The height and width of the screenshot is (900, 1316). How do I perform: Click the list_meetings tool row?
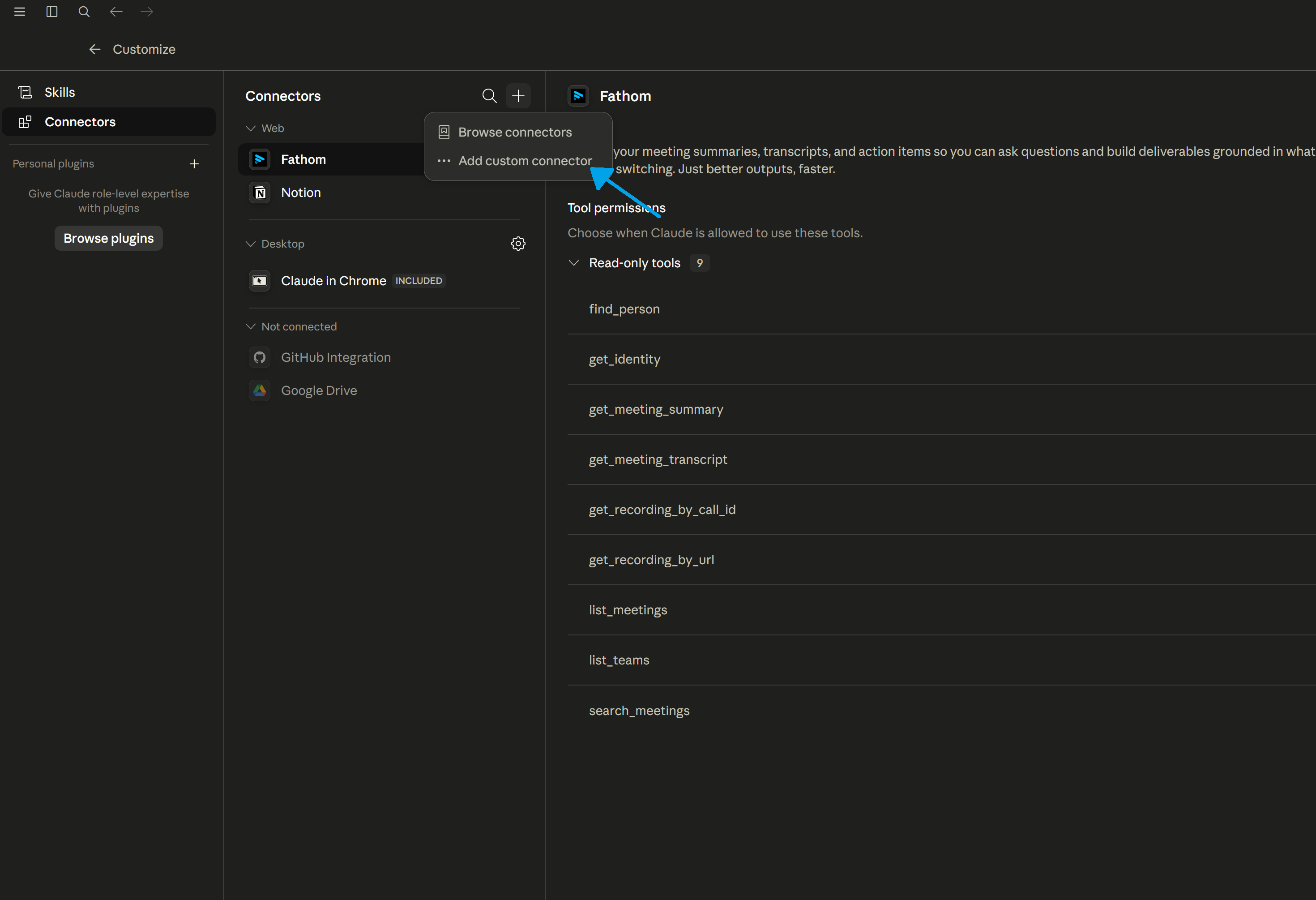[x=941, y=610]
